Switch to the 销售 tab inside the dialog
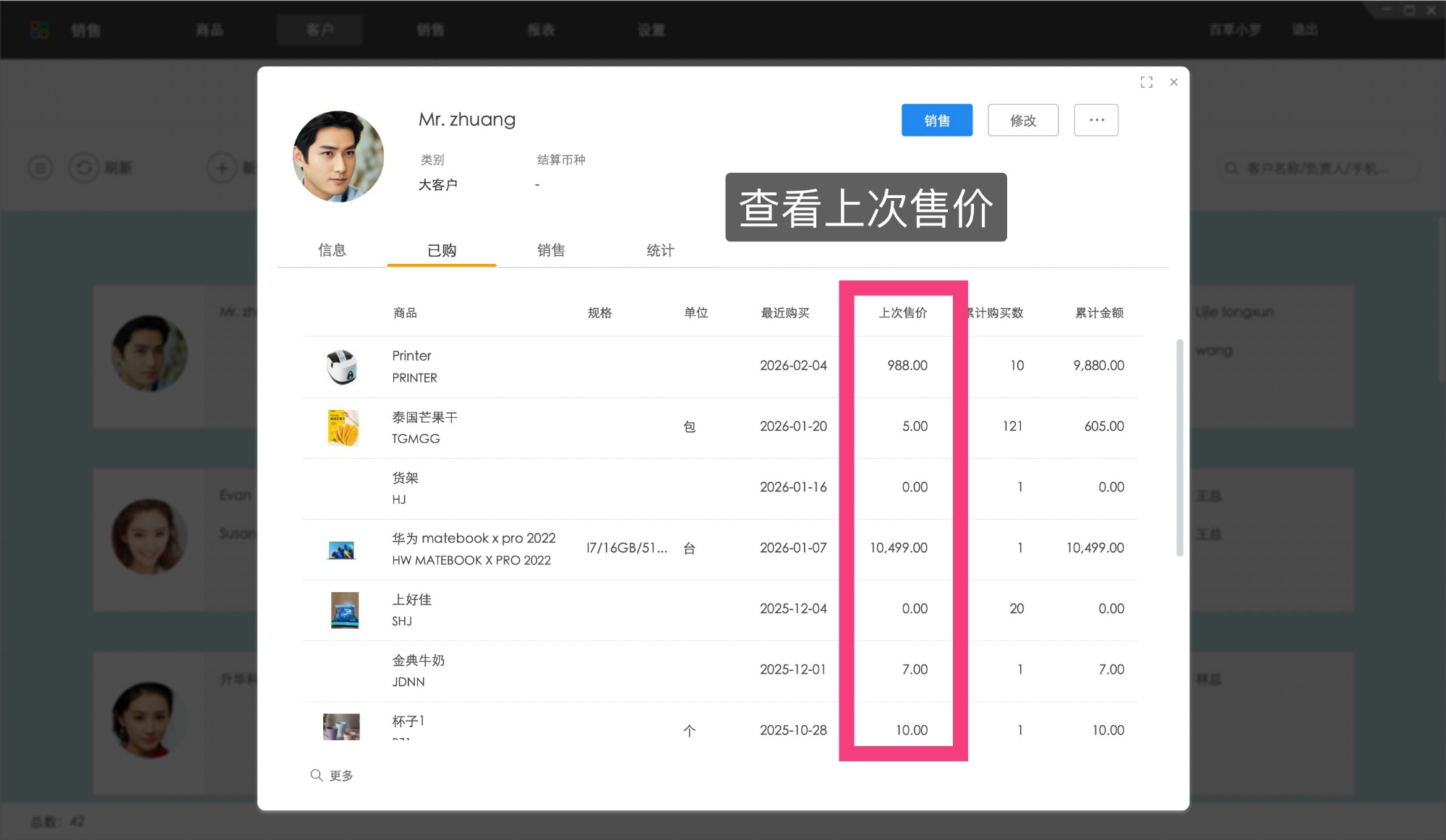This screenshot has height=840, width=1446. pos(551,250)
